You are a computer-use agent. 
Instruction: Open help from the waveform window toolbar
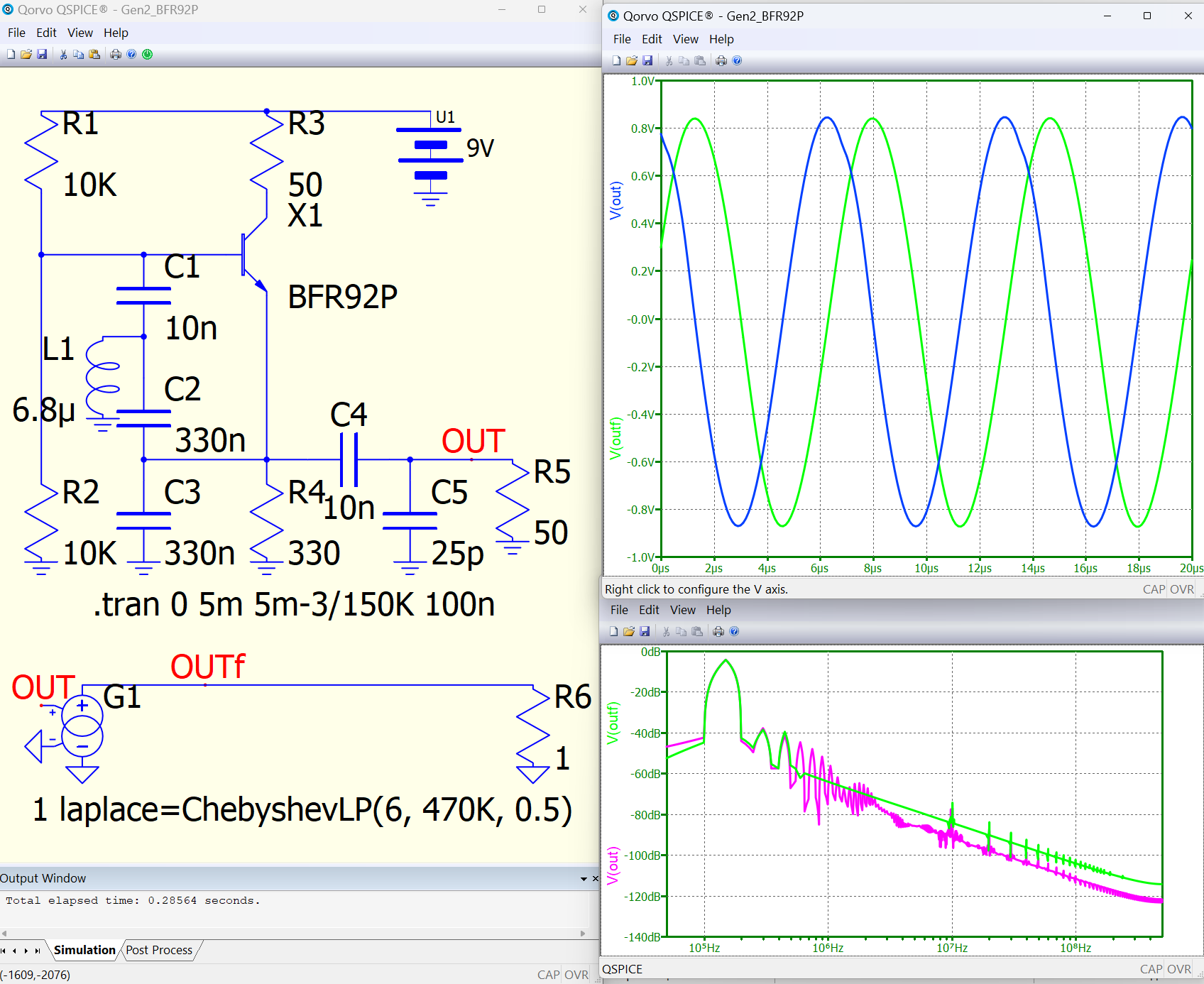point(737,61)
